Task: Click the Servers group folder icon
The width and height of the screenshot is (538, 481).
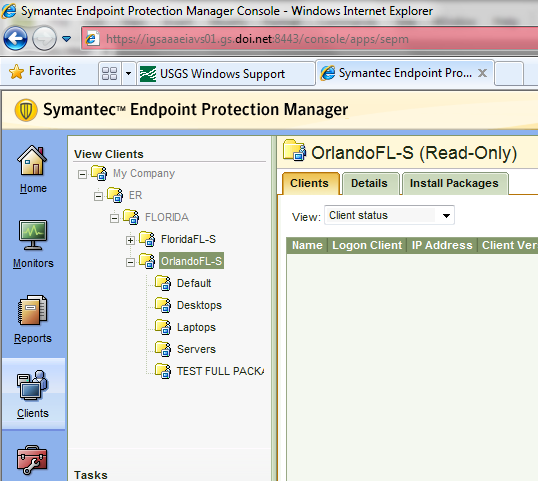Action: pyautogui.click(x=163, y=349)
